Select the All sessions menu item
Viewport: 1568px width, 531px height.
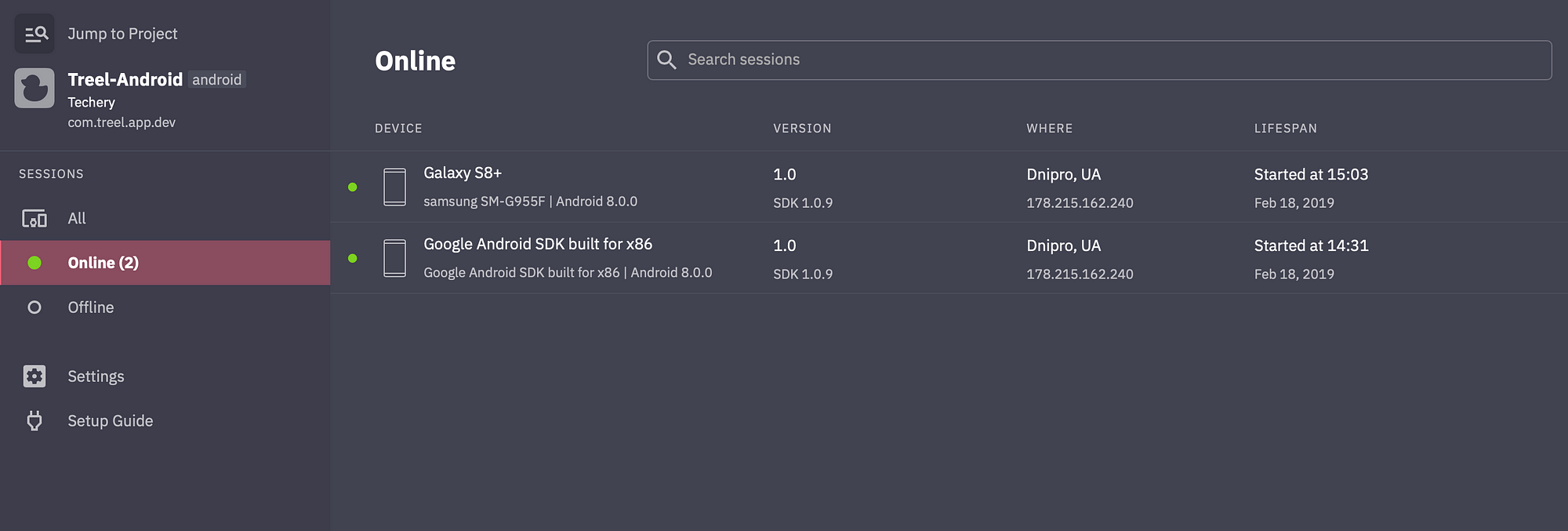pos(165,219)
